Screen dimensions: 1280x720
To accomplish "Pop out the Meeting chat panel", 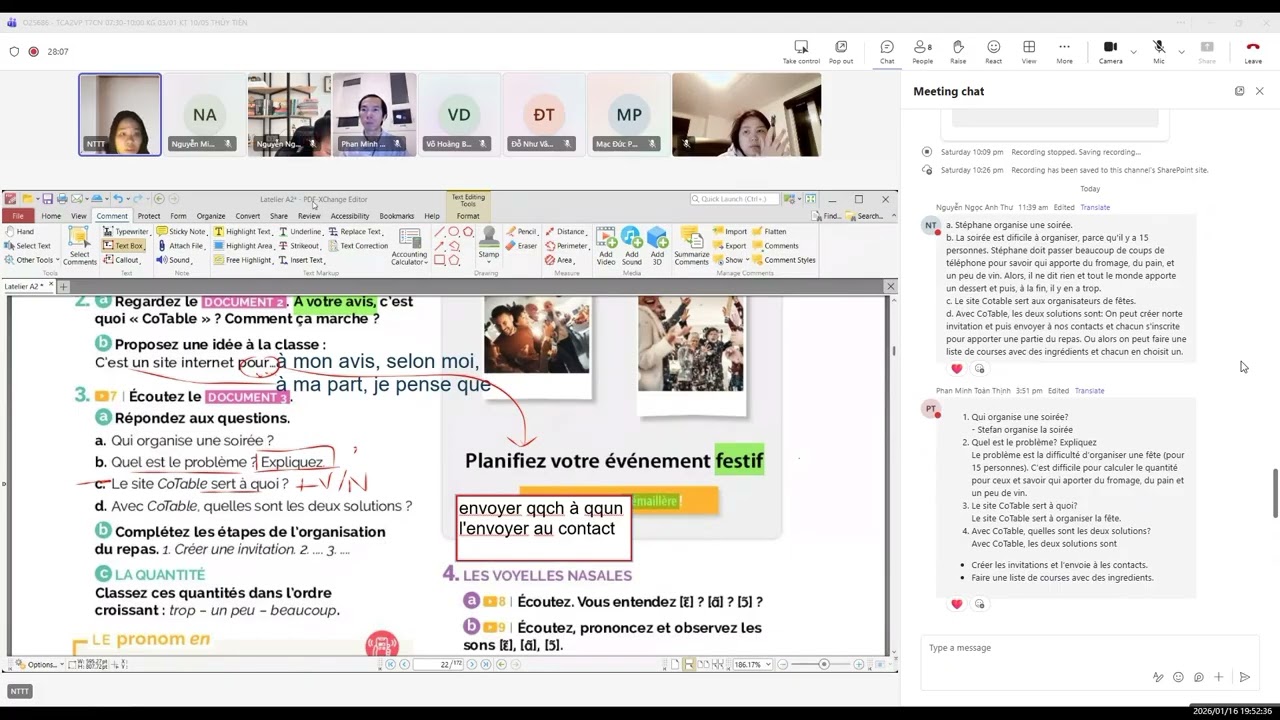I will 1239,91.
